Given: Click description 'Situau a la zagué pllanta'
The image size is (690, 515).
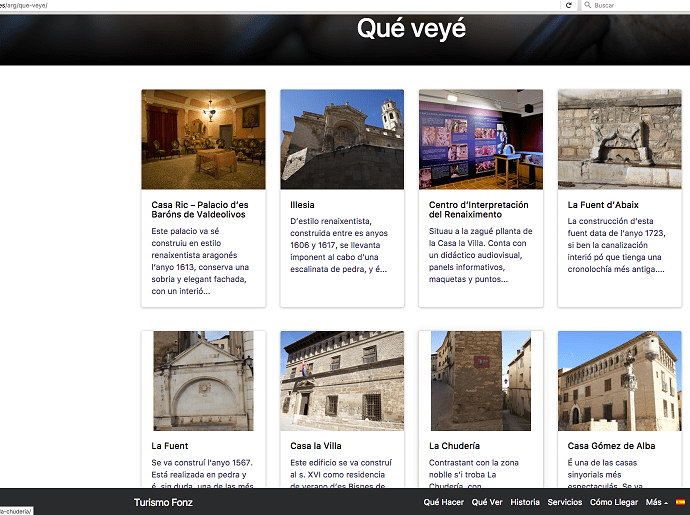Looking at the screenshot, I should [x=481, y=255].
